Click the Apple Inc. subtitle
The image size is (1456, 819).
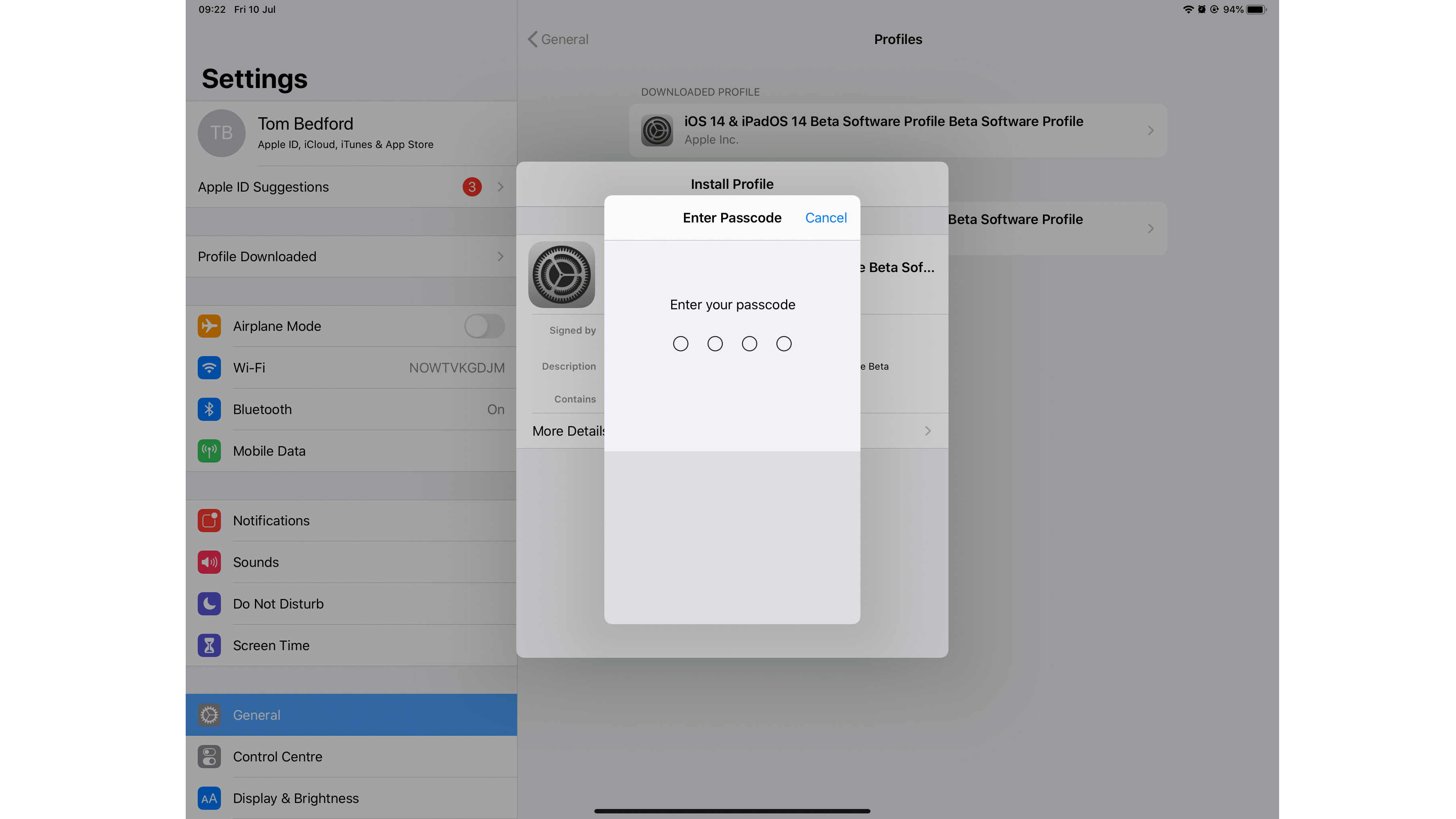(x=711, y=139)
